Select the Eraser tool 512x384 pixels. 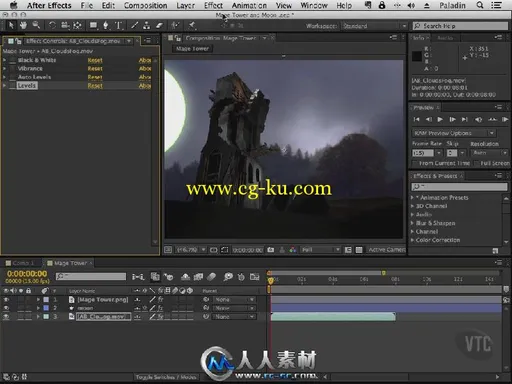click(159, 25)
